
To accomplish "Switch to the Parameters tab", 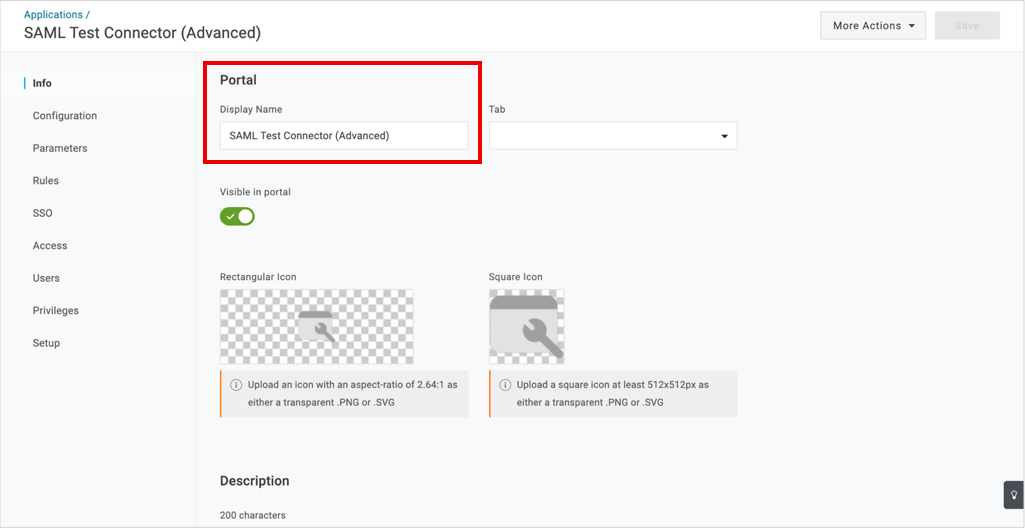I will tap(60, 148).
